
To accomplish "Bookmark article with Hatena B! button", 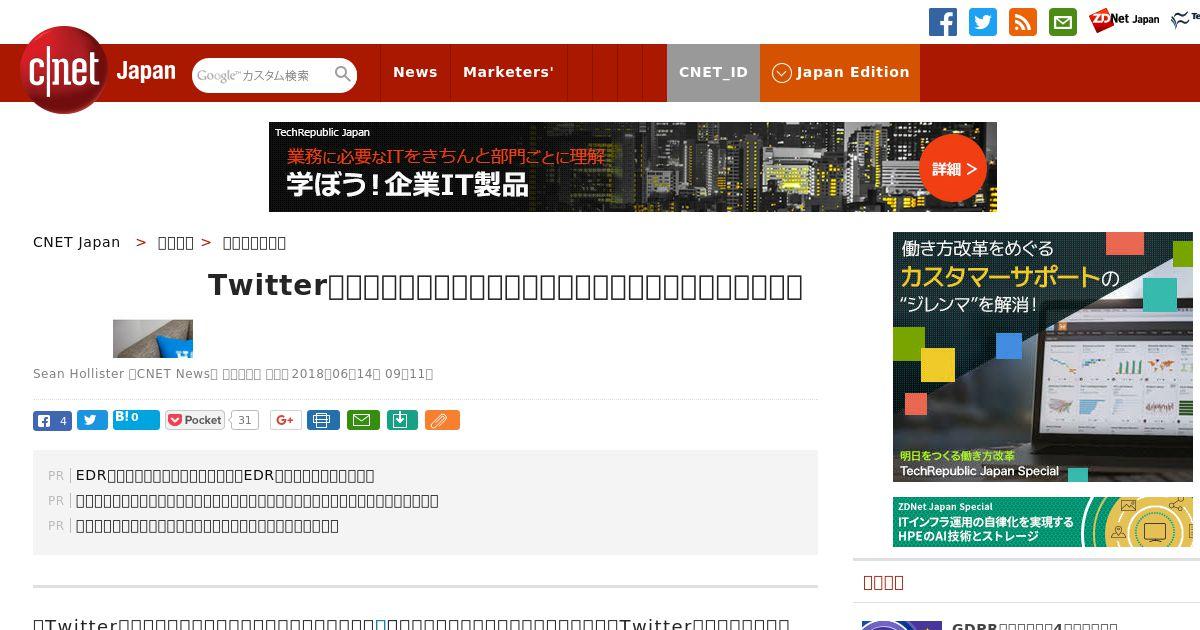I will [136, 419].
